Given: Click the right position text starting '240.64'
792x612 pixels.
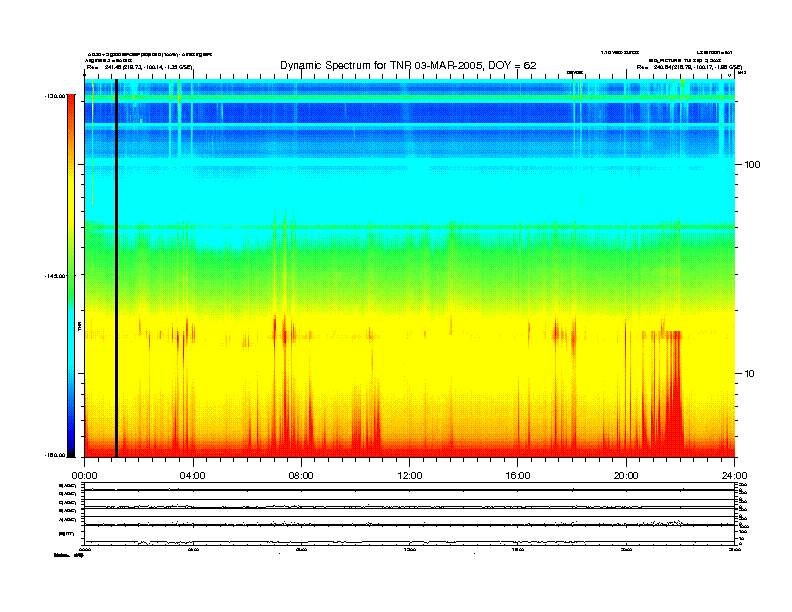Looking at the screenshot, I should click(x=698, y=67).
